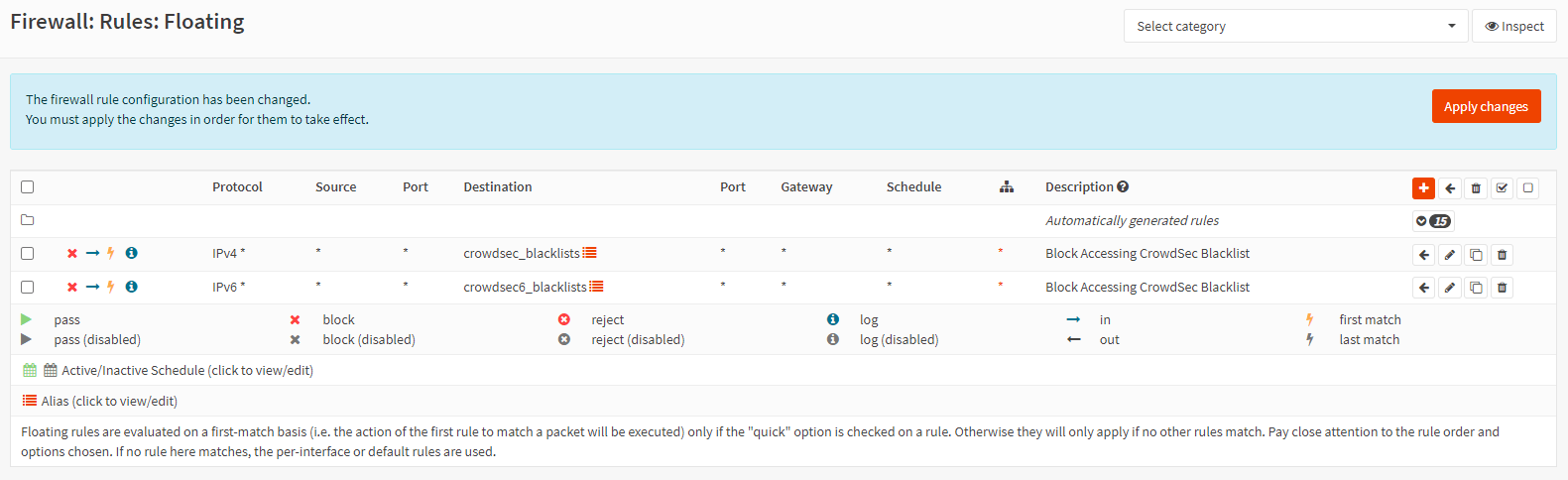Viewport: 1568px width, 480px height.
Task: Enable selected rules with header check icon
Action: [x=1502, y=187]
